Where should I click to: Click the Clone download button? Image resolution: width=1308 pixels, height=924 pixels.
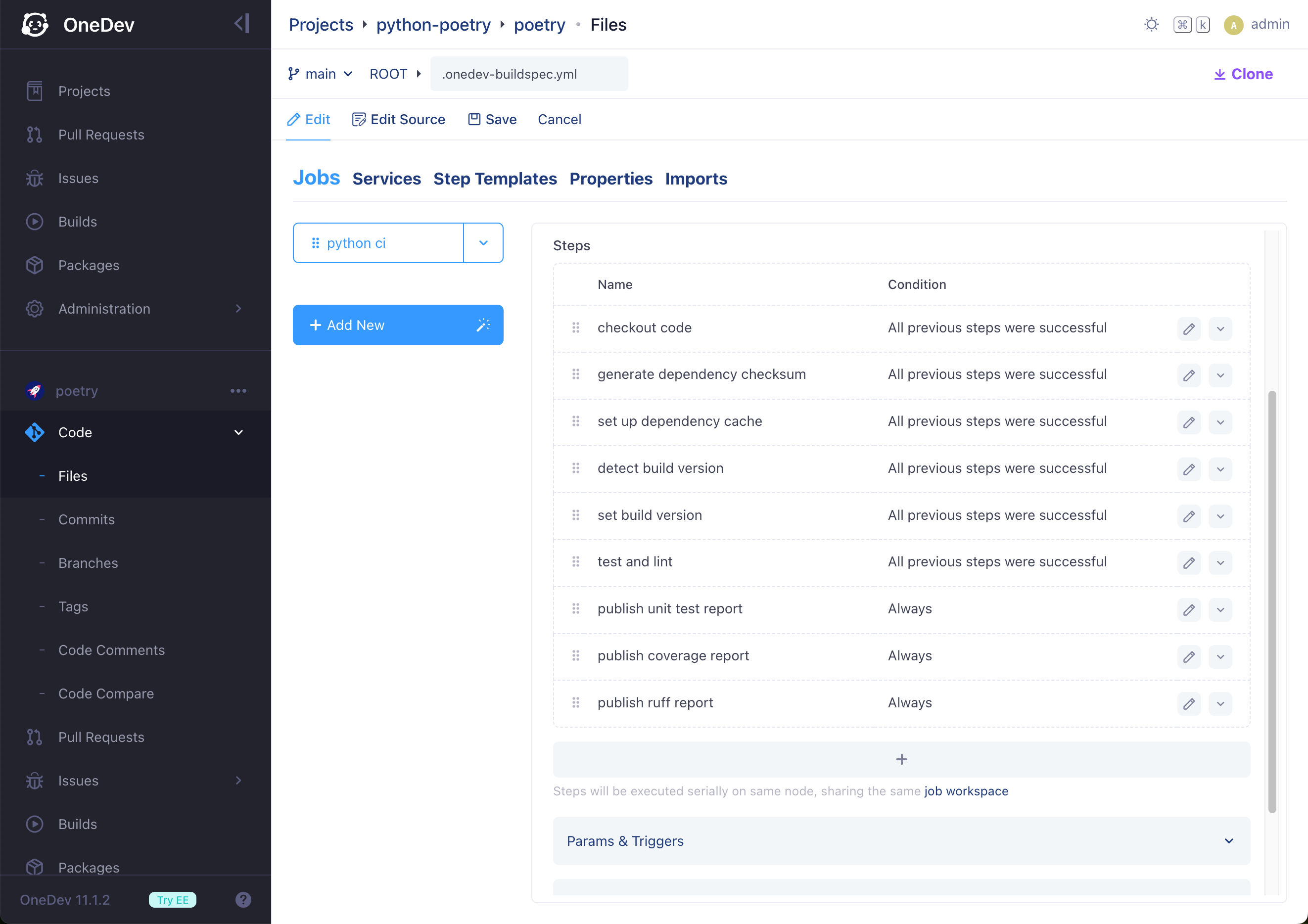(1243, 74)
